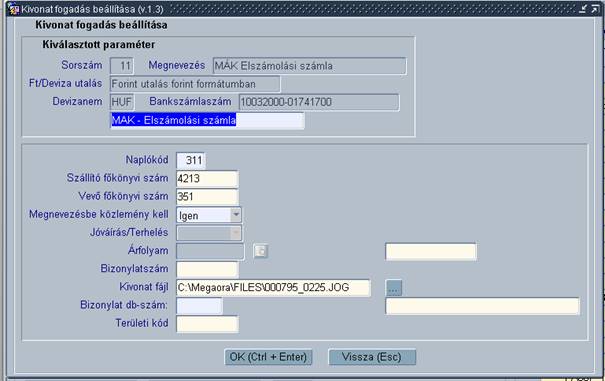Click the Bankszámlaszám field 10032000-01741700
Image resolution: width=605 pixels, height=381 pixels.
[x=319, y=102]
